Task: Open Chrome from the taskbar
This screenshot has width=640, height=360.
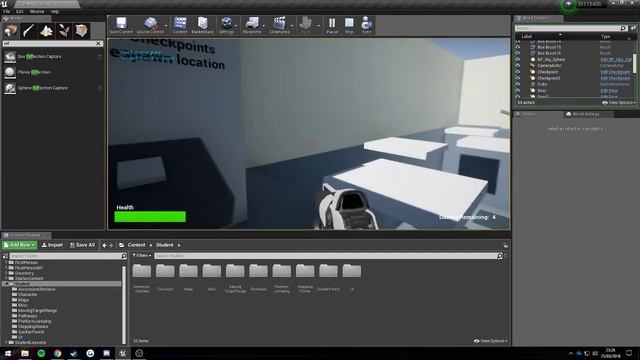Action: click(58, 353)
